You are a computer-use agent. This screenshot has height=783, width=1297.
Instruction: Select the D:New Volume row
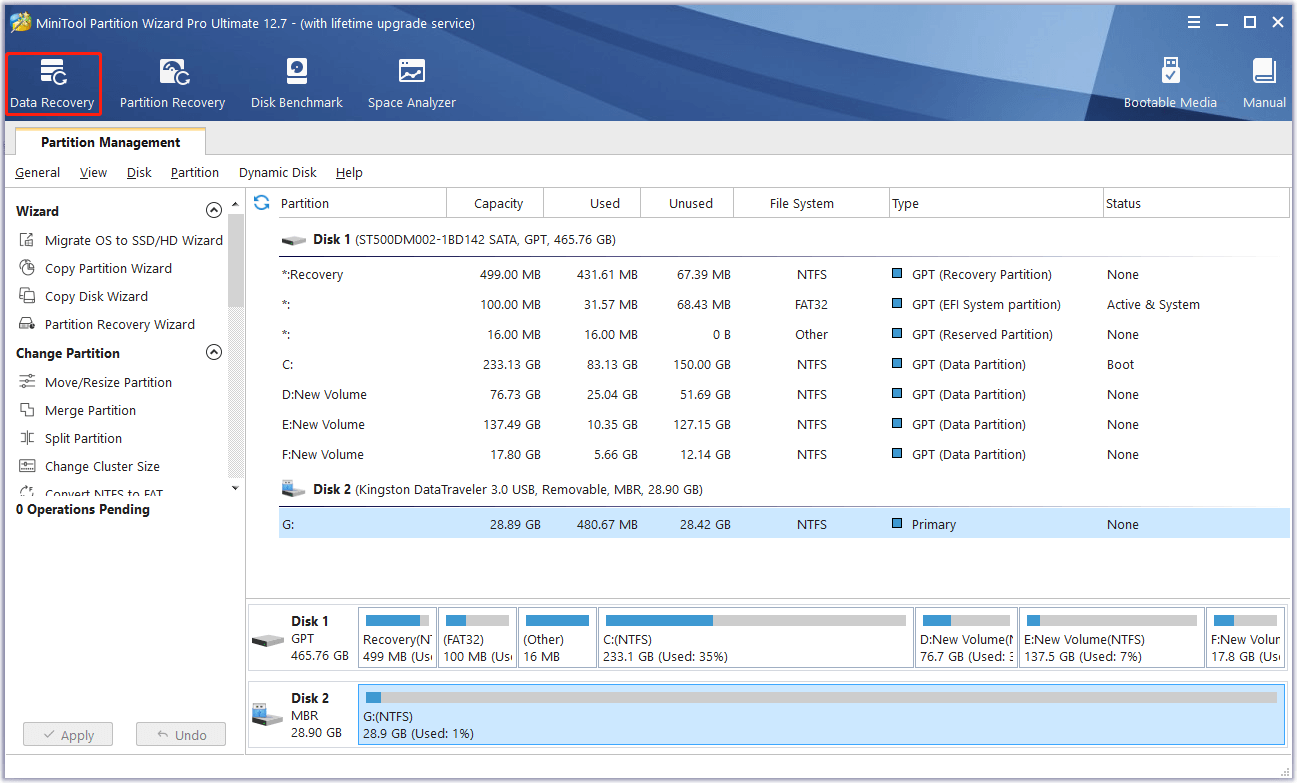[784, 394]
